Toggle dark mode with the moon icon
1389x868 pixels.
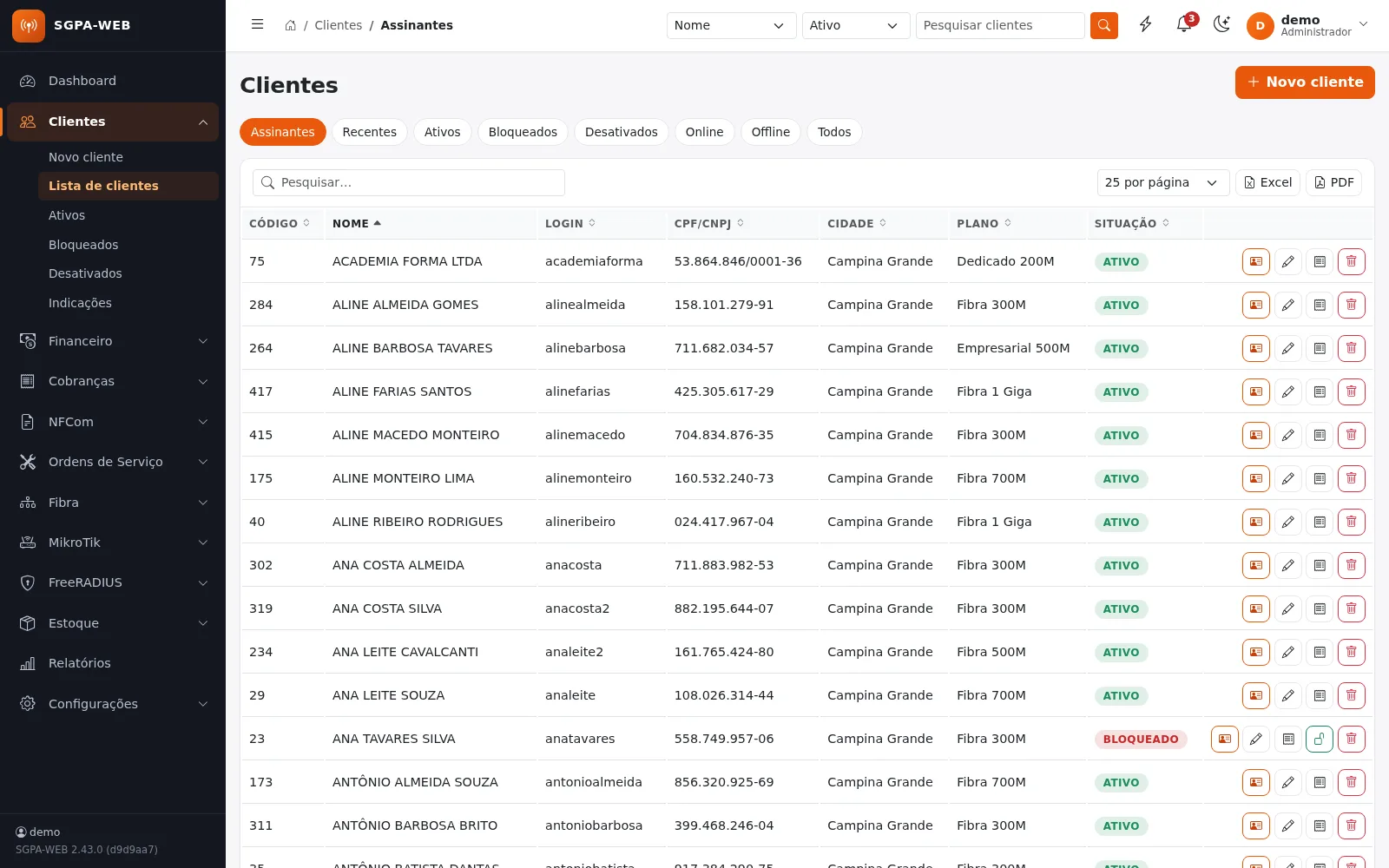click(x=1222, y=25)
